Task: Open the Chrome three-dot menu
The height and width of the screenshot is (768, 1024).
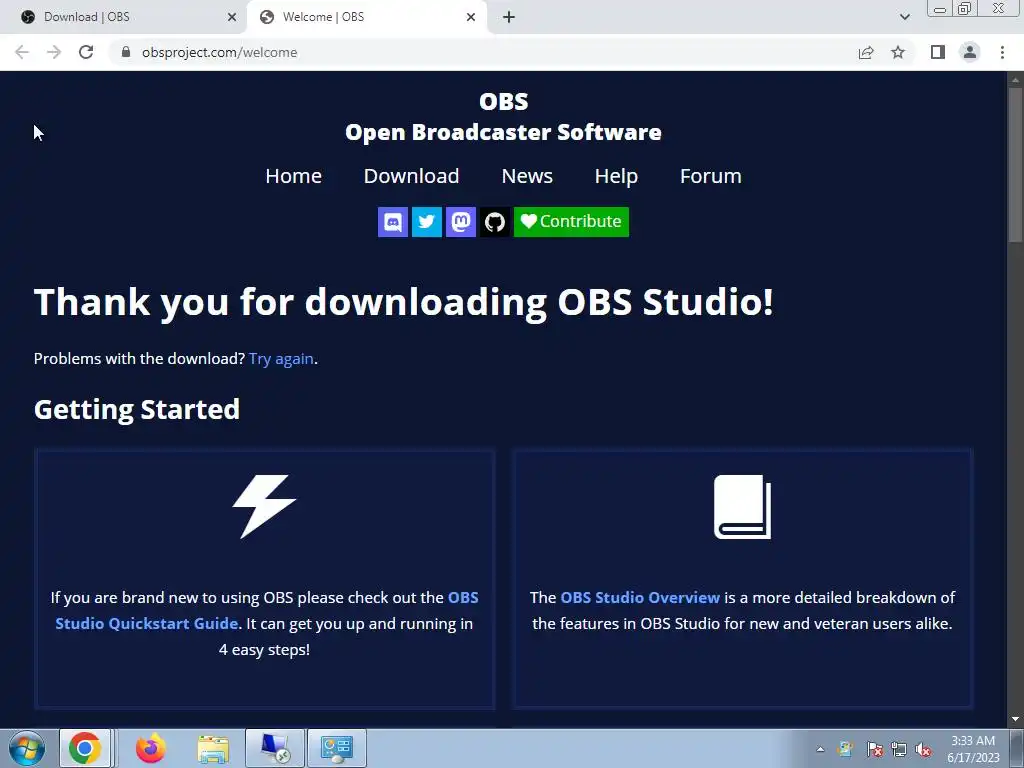Action: pyautogui.click(x=1002, y=52)
